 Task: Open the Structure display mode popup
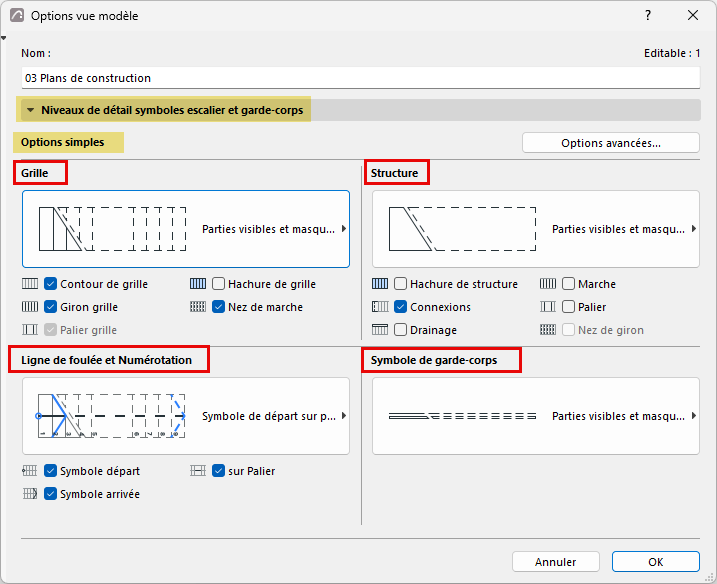click(x=536, y=229)
